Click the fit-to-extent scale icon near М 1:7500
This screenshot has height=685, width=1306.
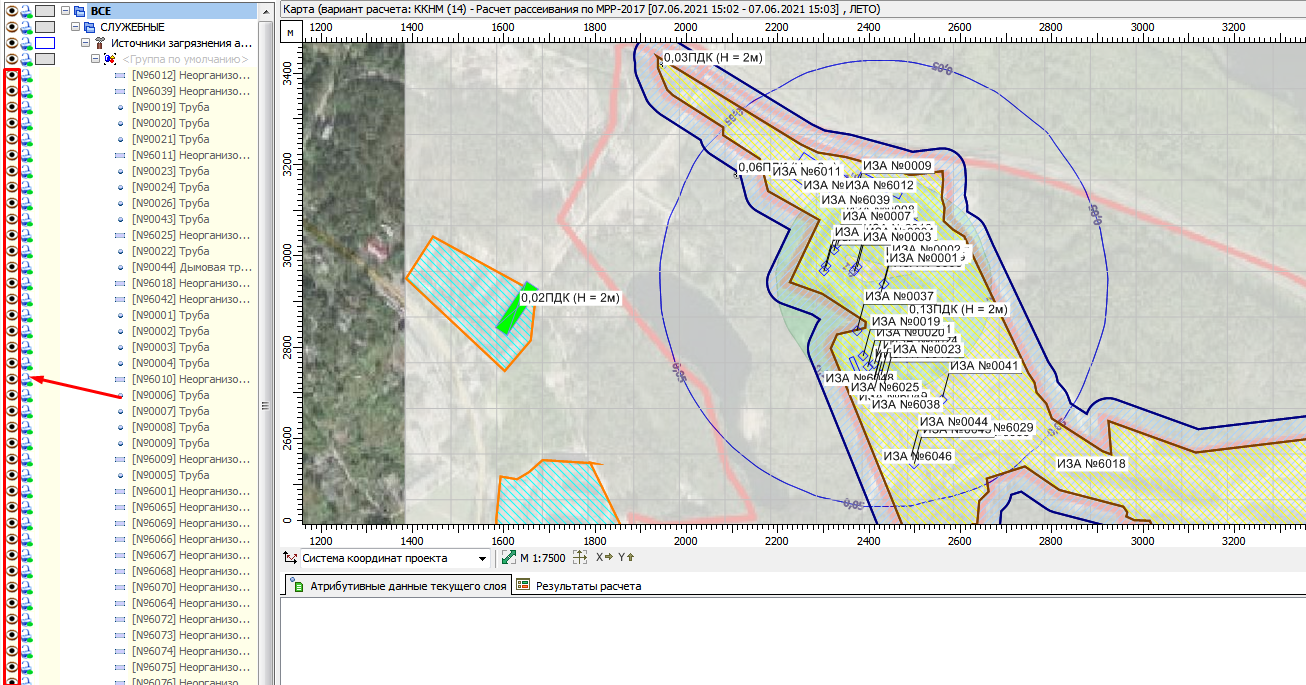point(509,558)
